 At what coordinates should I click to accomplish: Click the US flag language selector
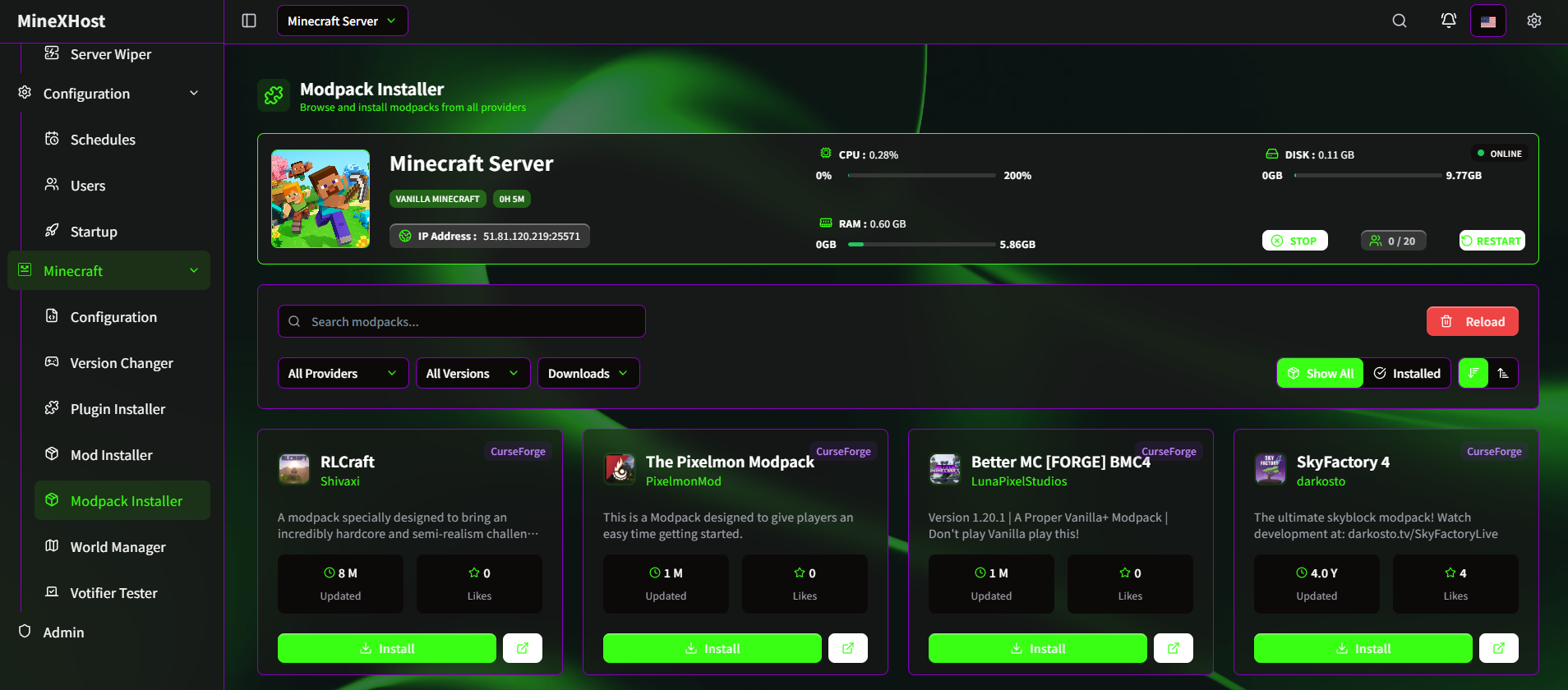1488,21
